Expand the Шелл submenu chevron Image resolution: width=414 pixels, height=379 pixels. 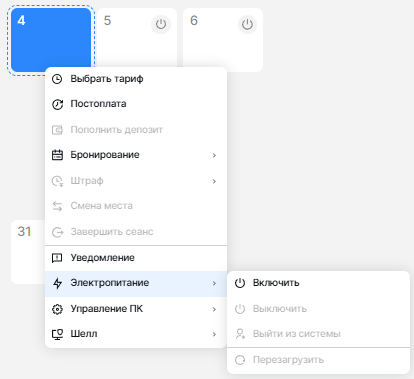pos(214,334)
